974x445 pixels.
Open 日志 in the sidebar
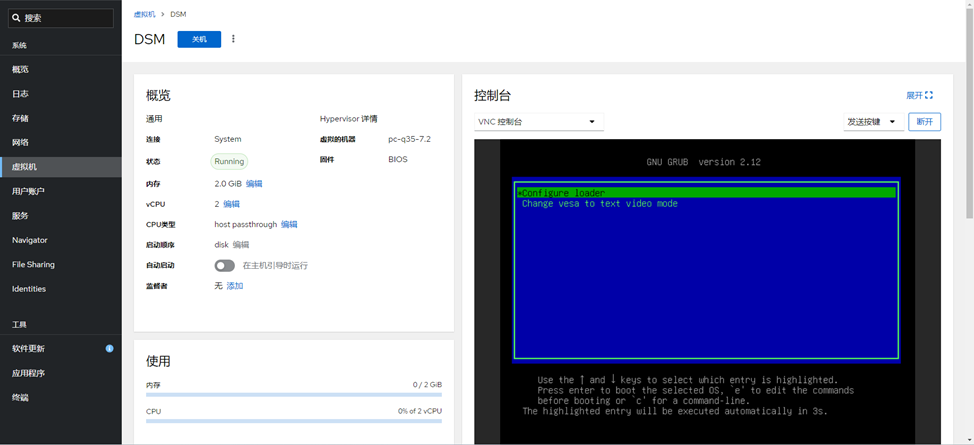(x=61, y=94)
